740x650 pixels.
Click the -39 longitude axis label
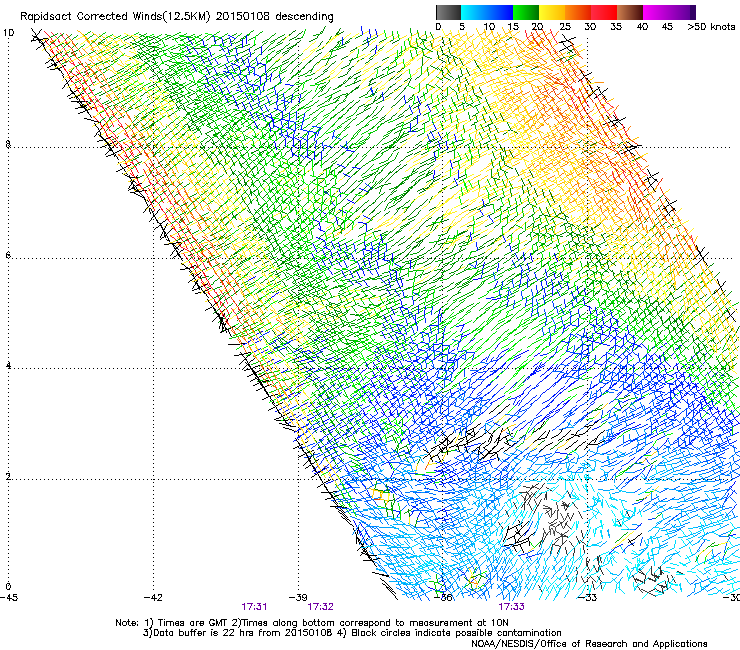[298, 598]
